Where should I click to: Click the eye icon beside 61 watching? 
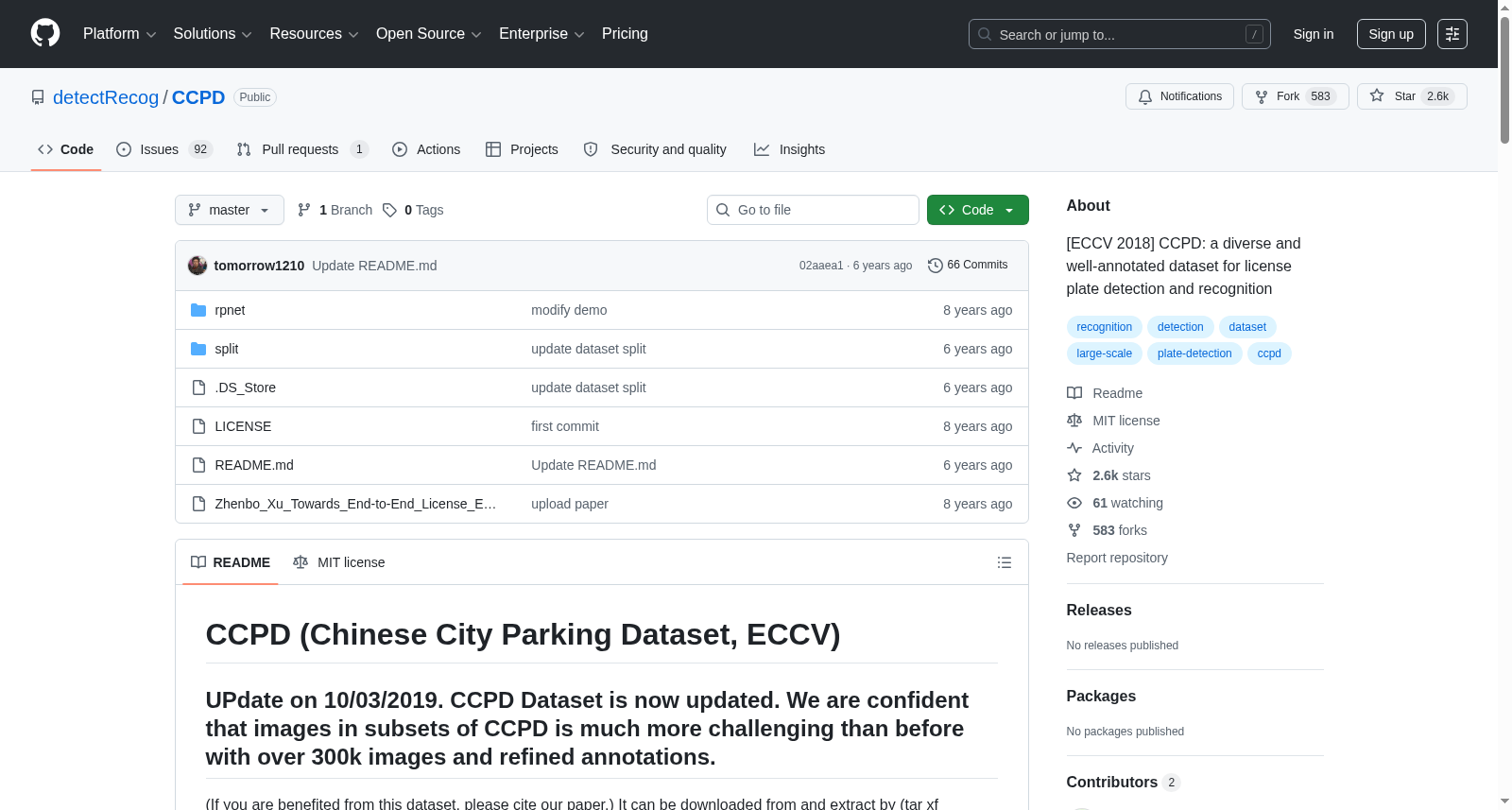point(1074,503)
